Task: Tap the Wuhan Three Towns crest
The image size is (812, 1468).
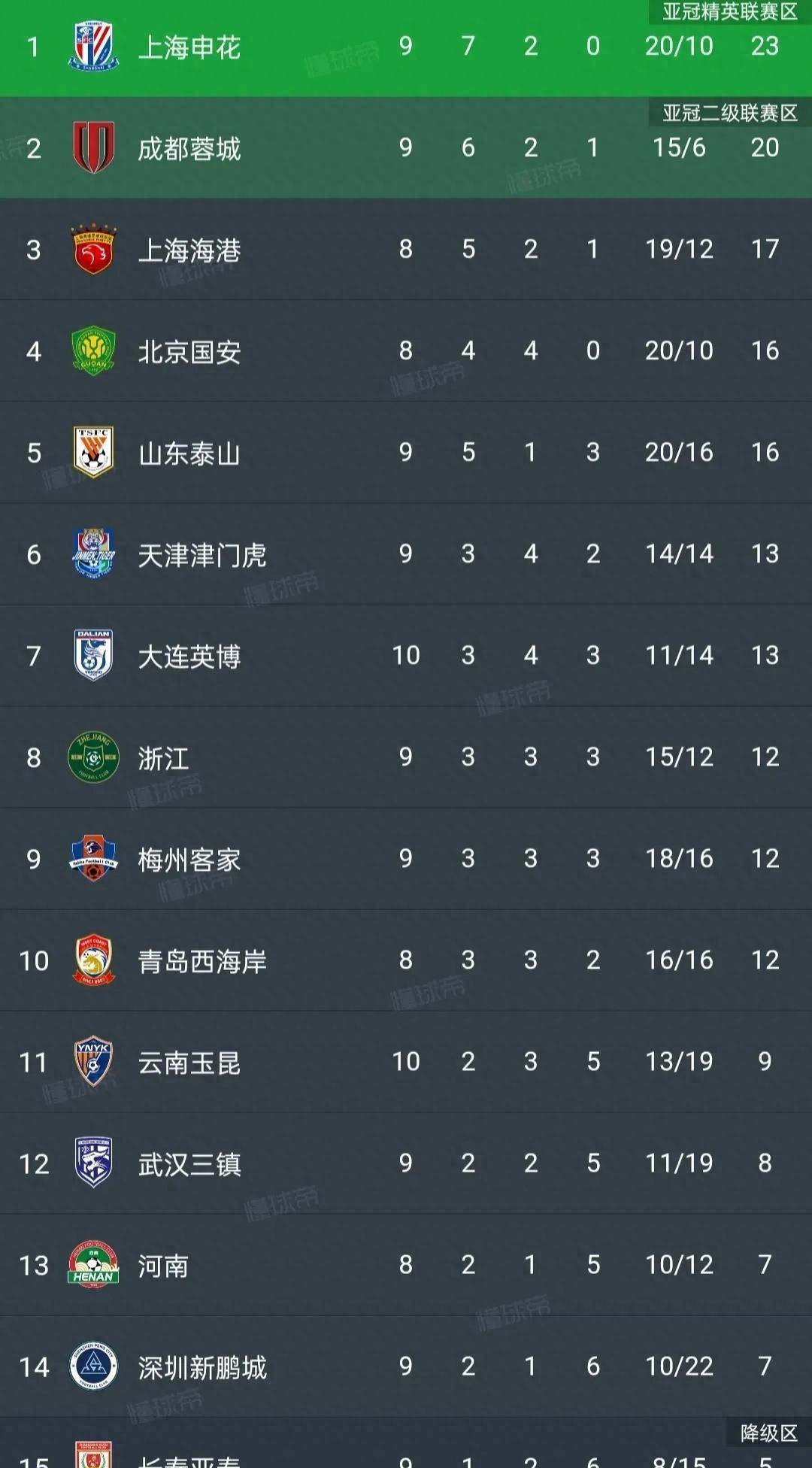Action: point(93,1163)
